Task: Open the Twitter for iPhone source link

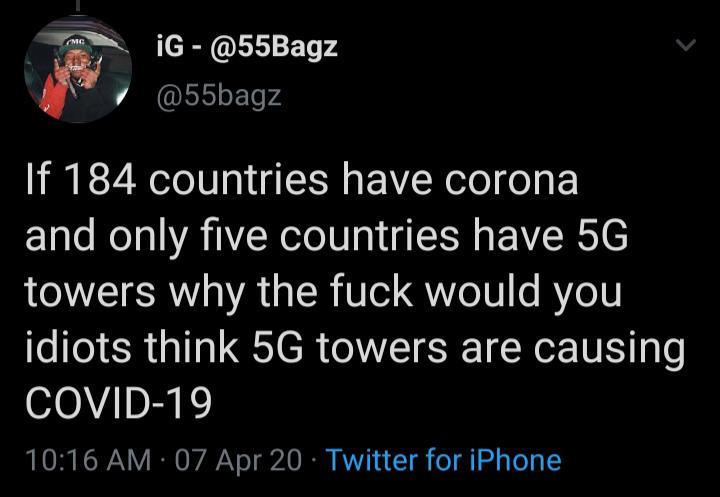Action: click(x=443, y=459)
